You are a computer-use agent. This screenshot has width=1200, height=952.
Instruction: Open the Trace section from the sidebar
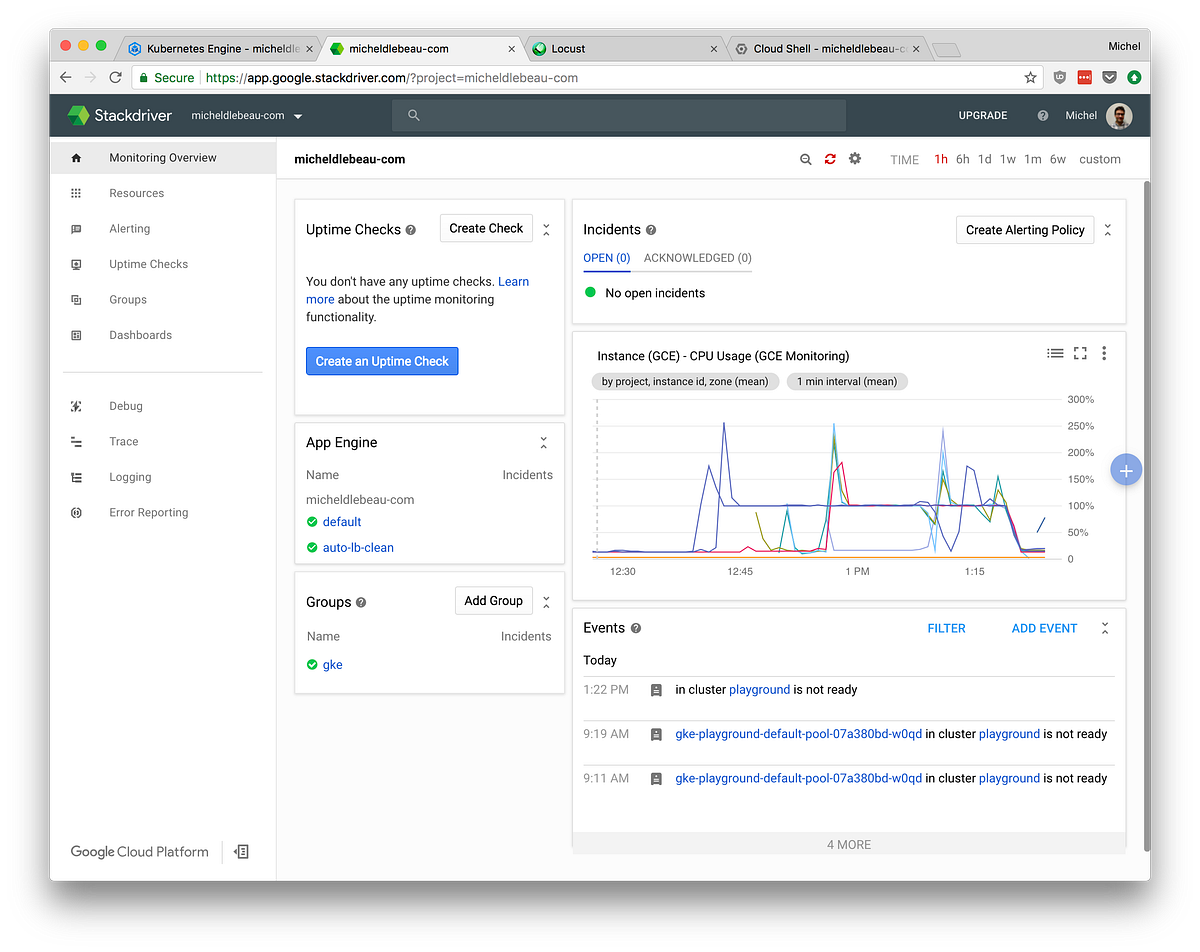pos(123,441)
